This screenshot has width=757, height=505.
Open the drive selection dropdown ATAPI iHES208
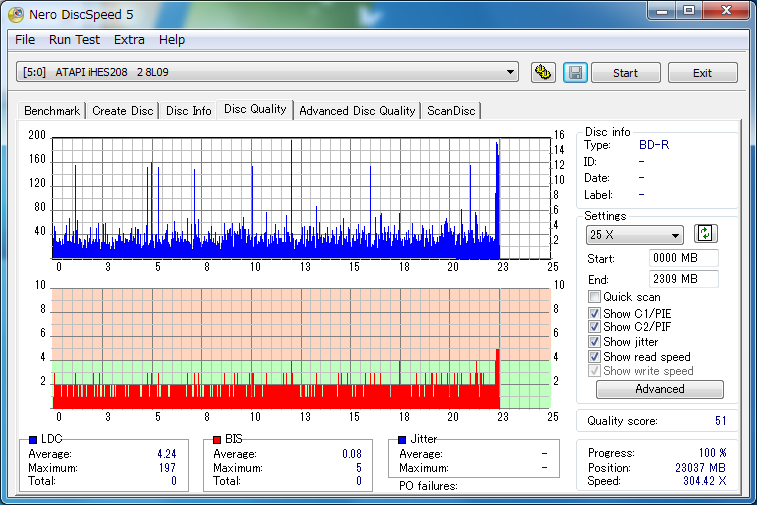pos(267,72)
